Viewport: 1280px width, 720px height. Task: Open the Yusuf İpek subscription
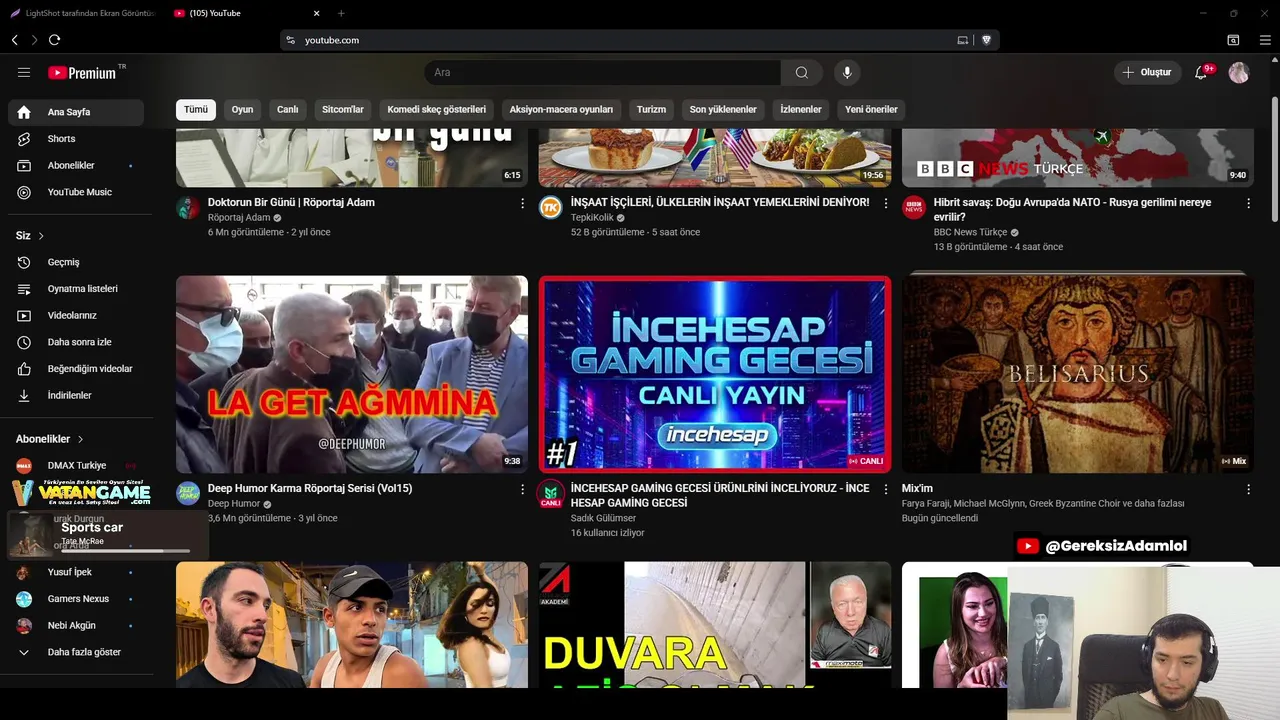[x=76, y=572]
